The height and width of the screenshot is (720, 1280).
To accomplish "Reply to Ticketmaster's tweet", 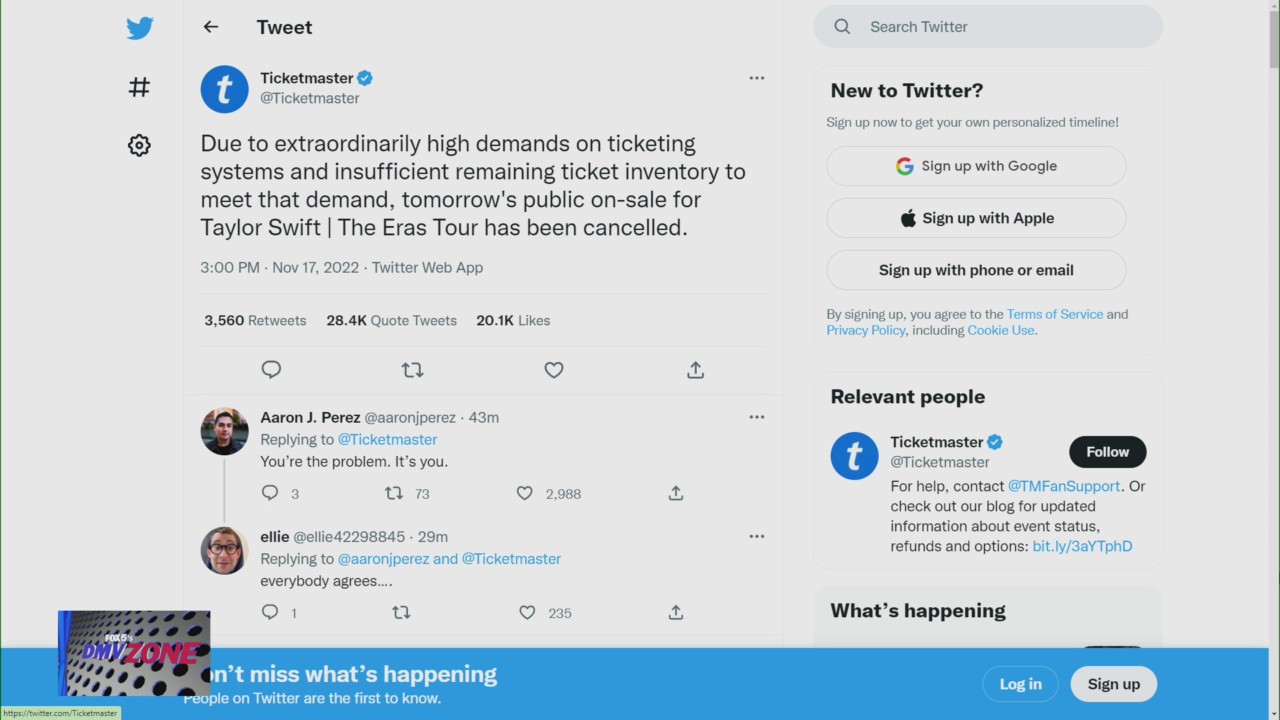I will (271, 370).
